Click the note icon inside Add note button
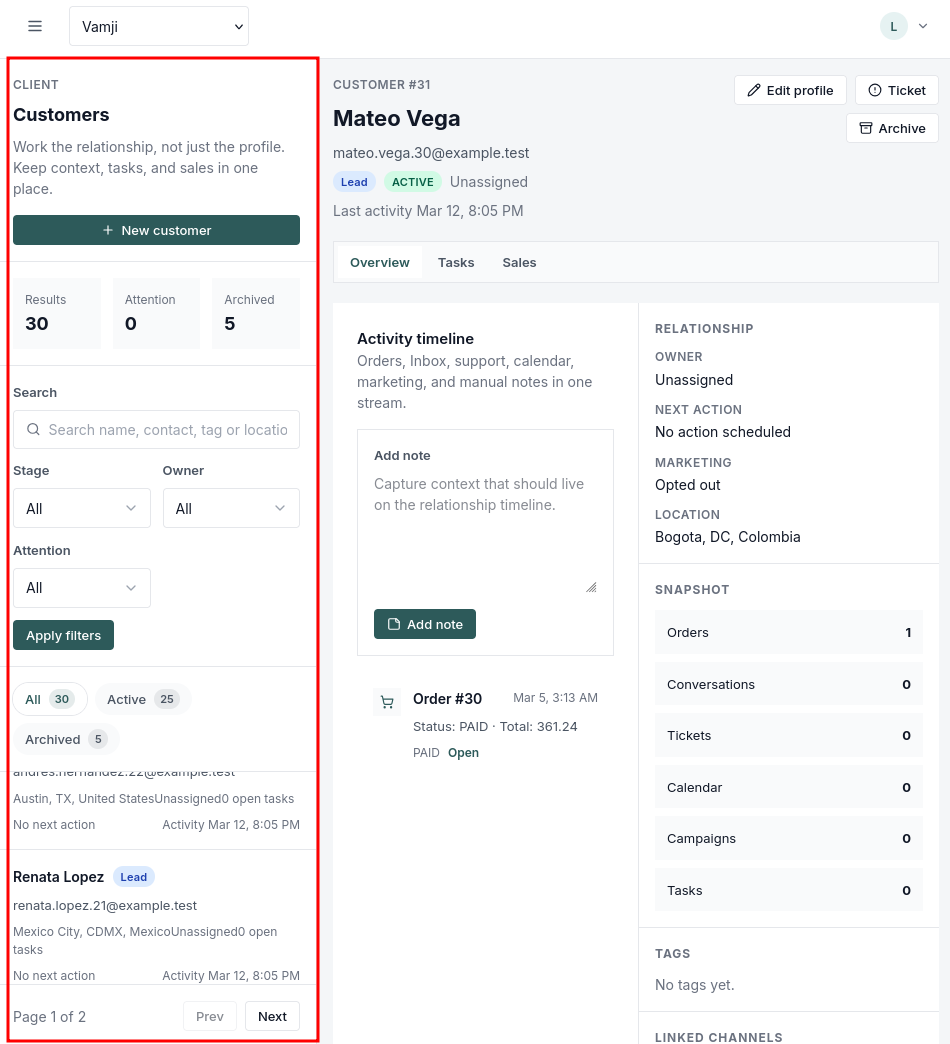 394,623
